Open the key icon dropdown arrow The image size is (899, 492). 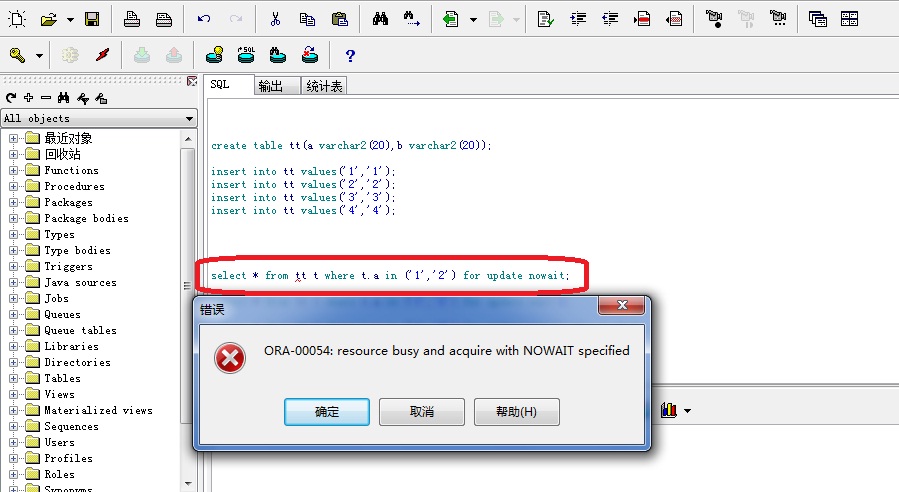(39, 56)
